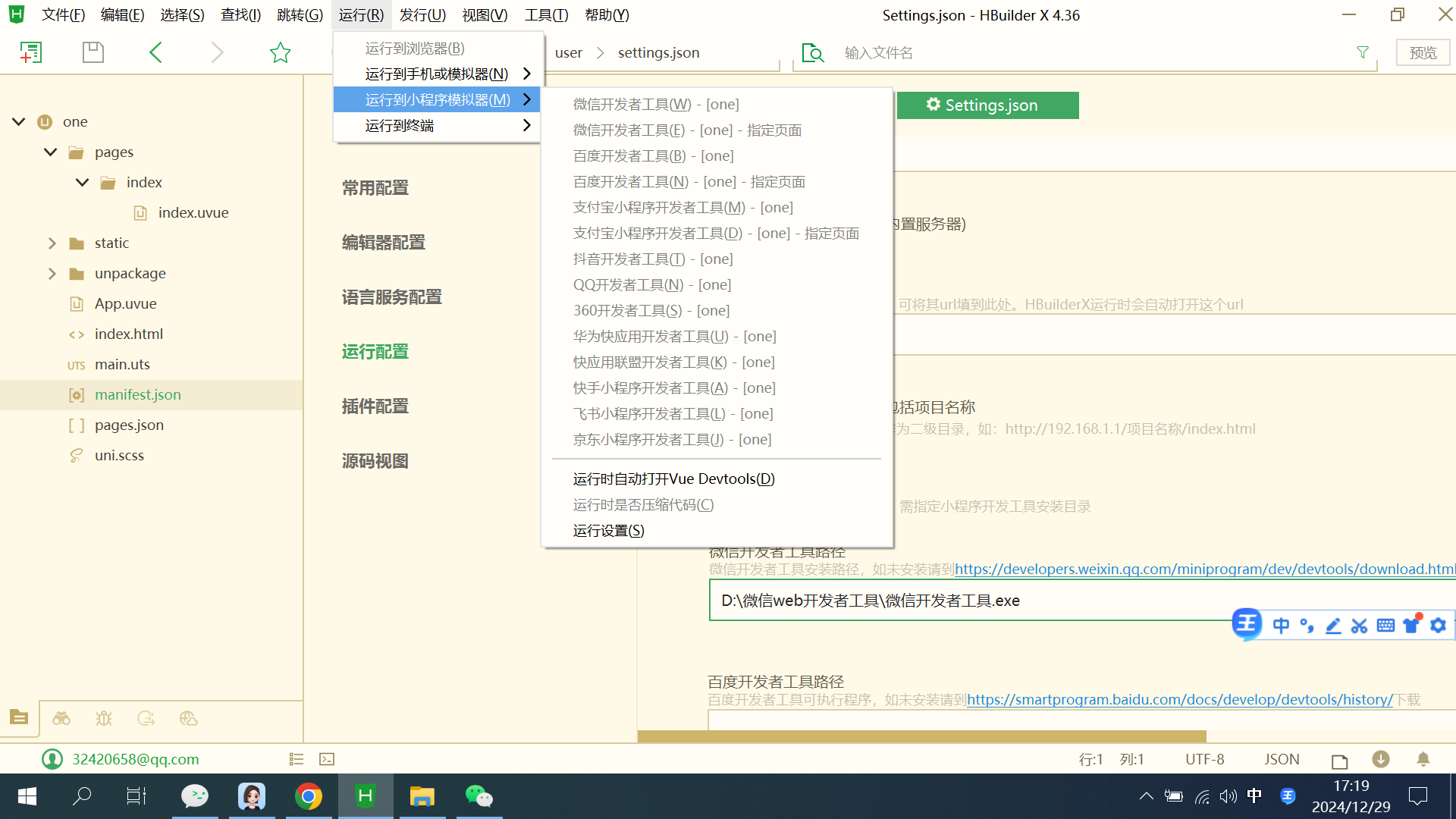Image resolution: width=1456 pixels, height=819 pixels.
Task: Click the Git sync icon in sidebar bottom
Action: tap(146, 718)
